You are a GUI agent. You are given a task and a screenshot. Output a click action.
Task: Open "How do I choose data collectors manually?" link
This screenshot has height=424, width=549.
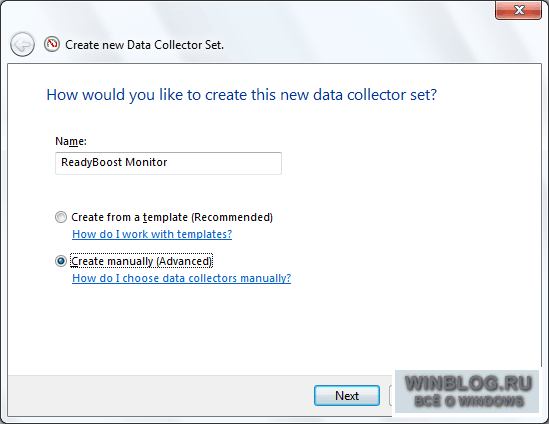pos(181,278)
